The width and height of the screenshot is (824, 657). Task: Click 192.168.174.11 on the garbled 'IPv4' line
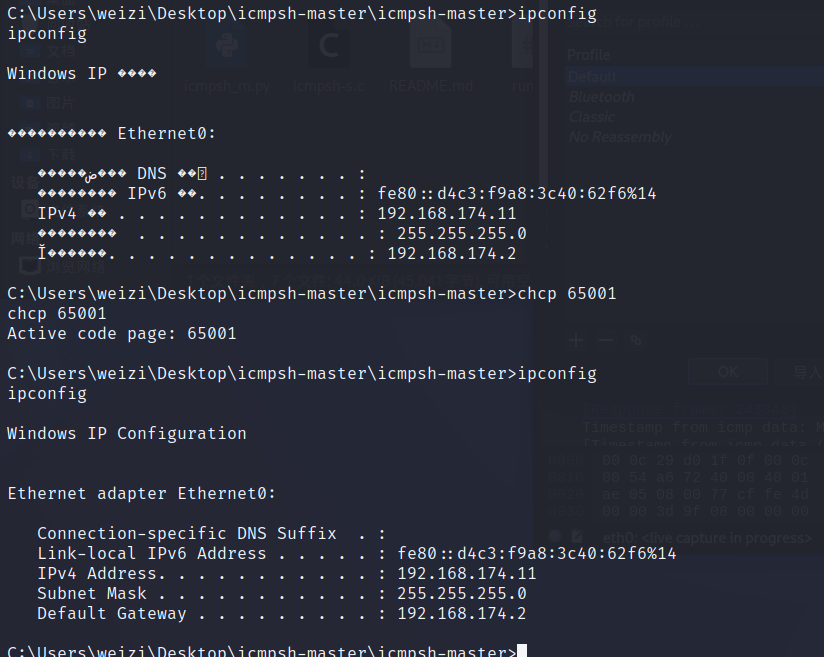[x=447, y=213]
